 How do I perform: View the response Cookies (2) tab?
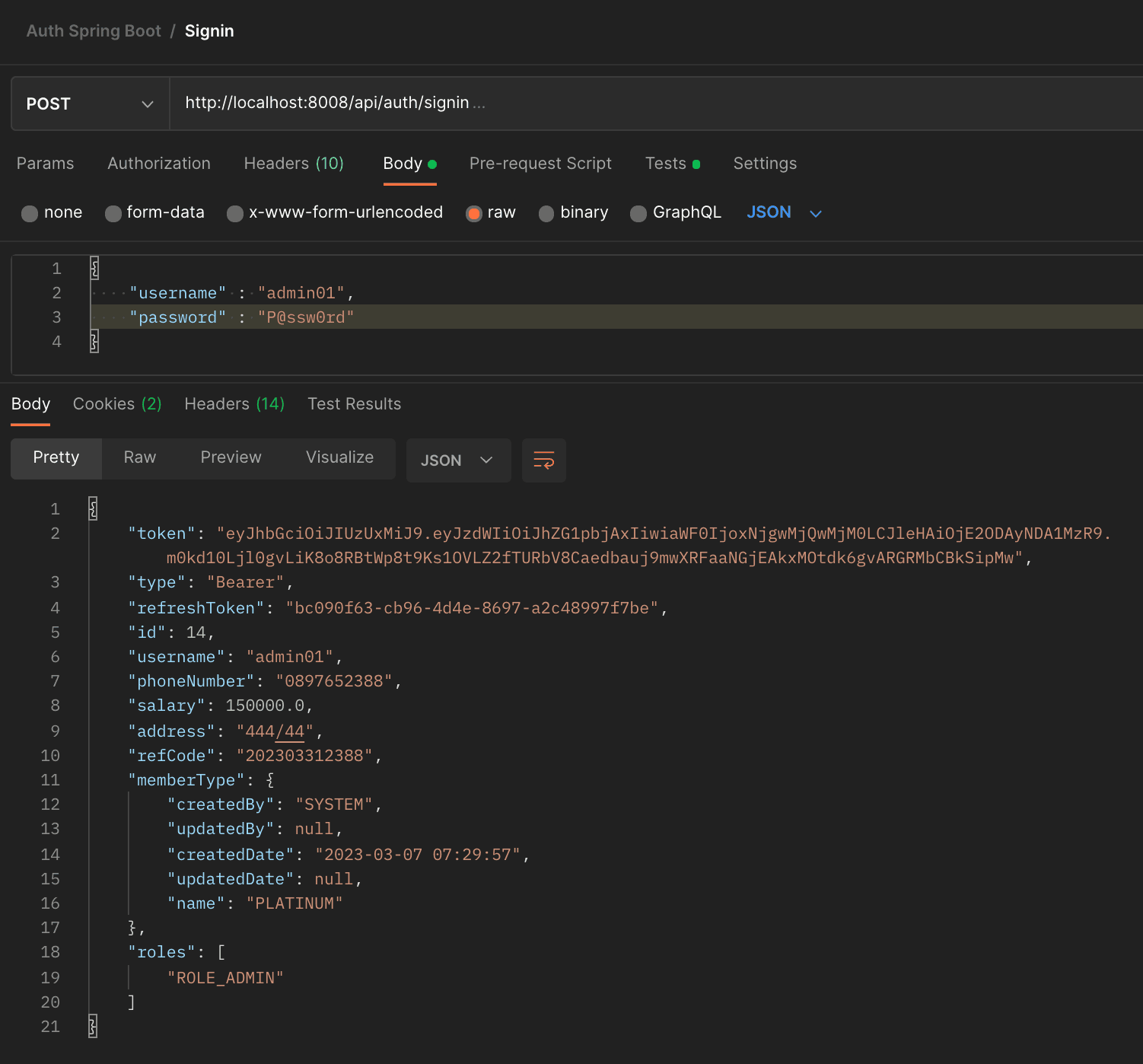click(x=117, y=404)
